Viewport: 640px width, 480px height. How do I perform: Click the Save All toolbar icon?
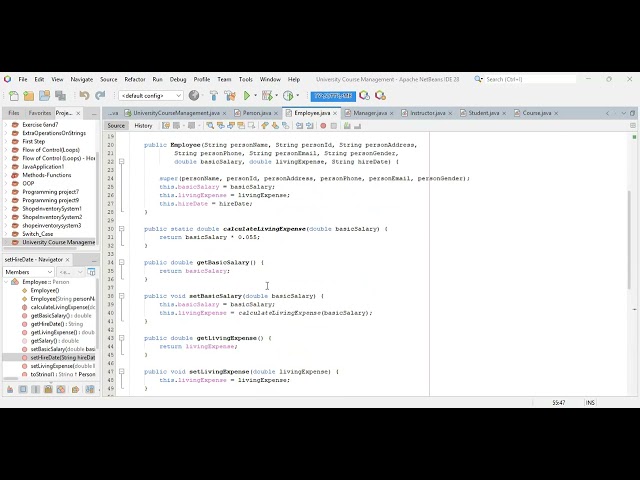coord(60,96)
